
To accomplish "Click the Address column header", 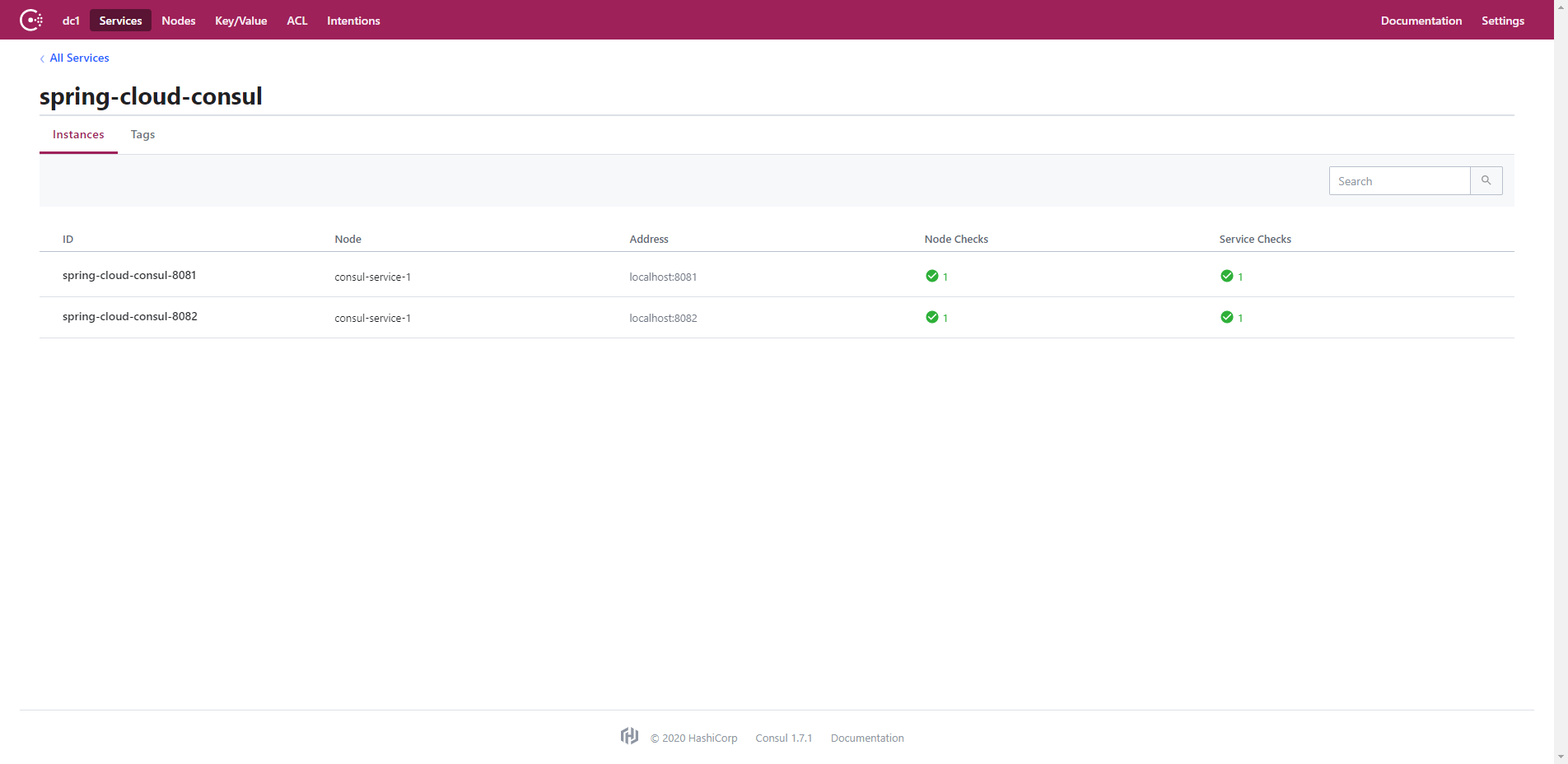I will coord(649,239).
